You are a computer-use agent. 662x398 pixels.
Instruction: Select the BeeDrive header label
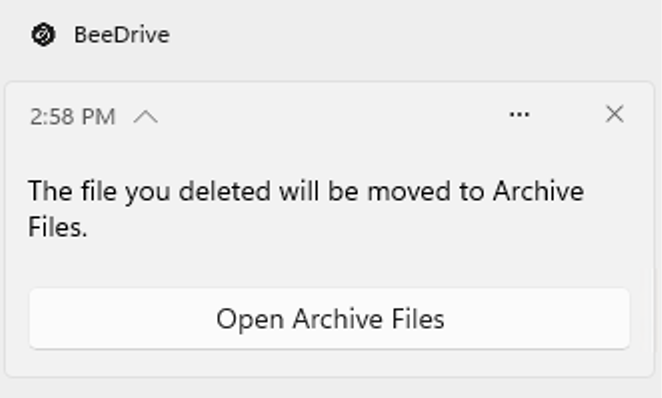click(122, 35)
